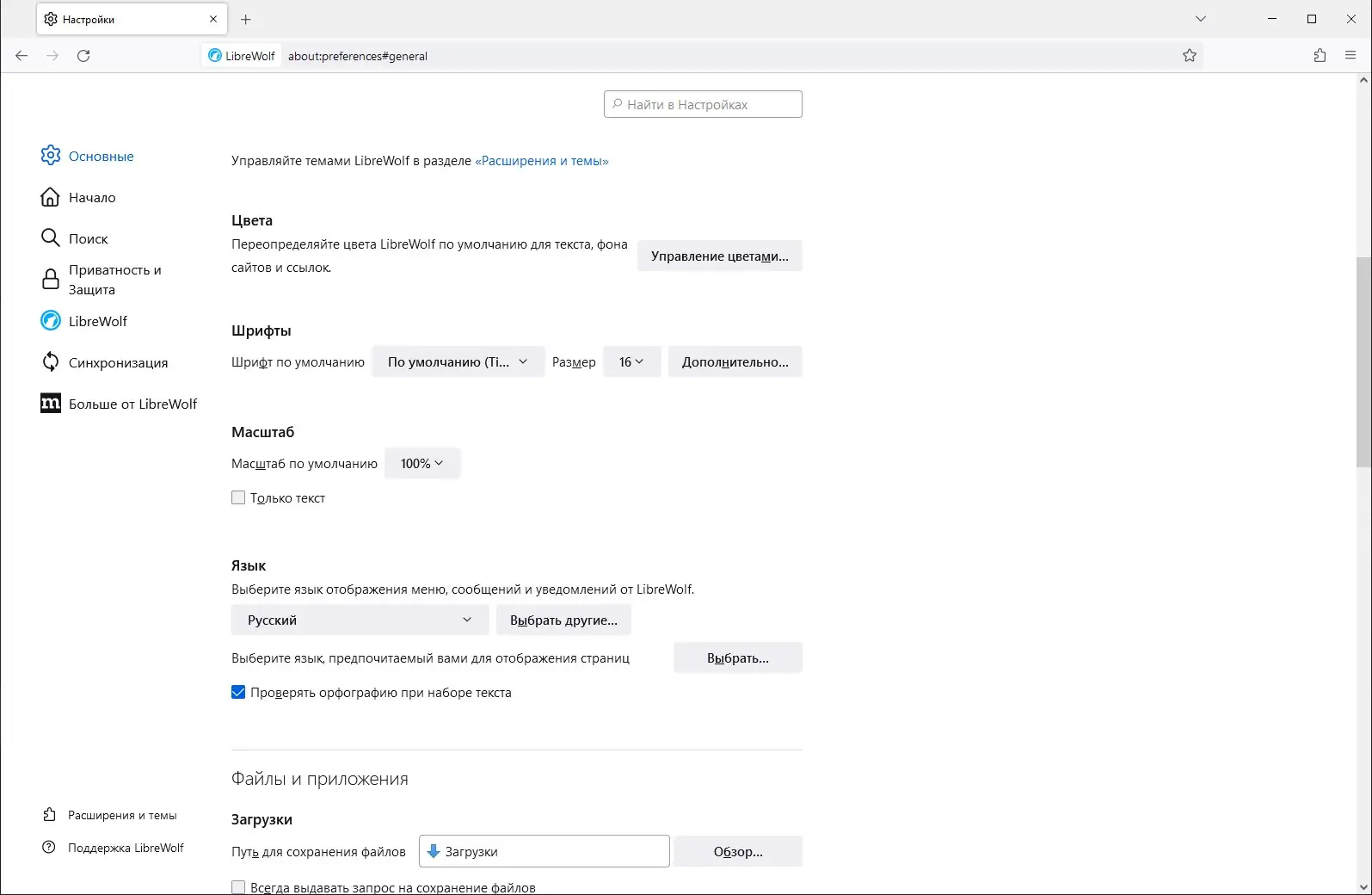Click the lock icon for Приватность и Защита
This screenshot has width=1372, height=895.
[51, 280]
